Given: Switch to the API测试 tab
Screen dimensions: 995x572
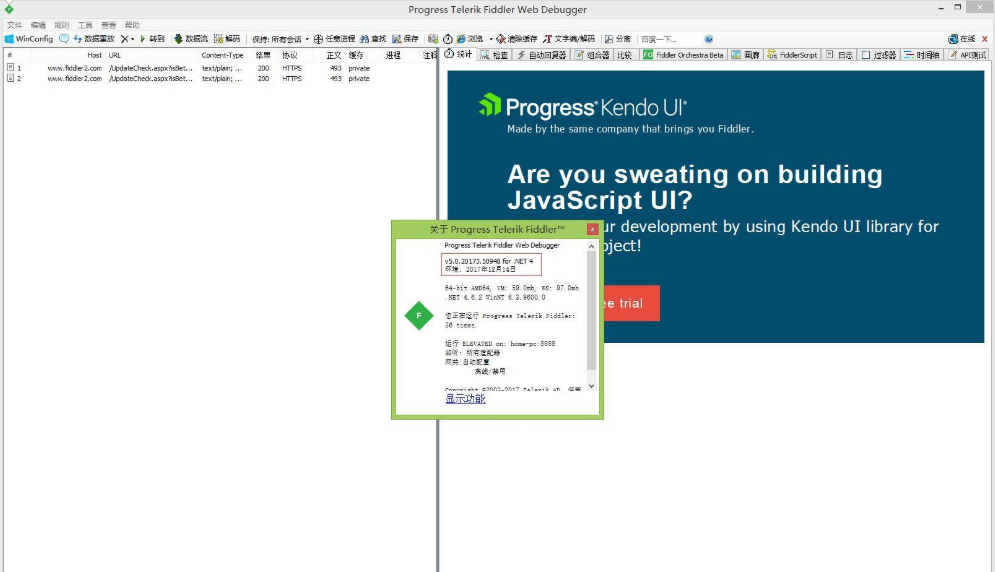Looking at the screenshot, I should [968, 55].
